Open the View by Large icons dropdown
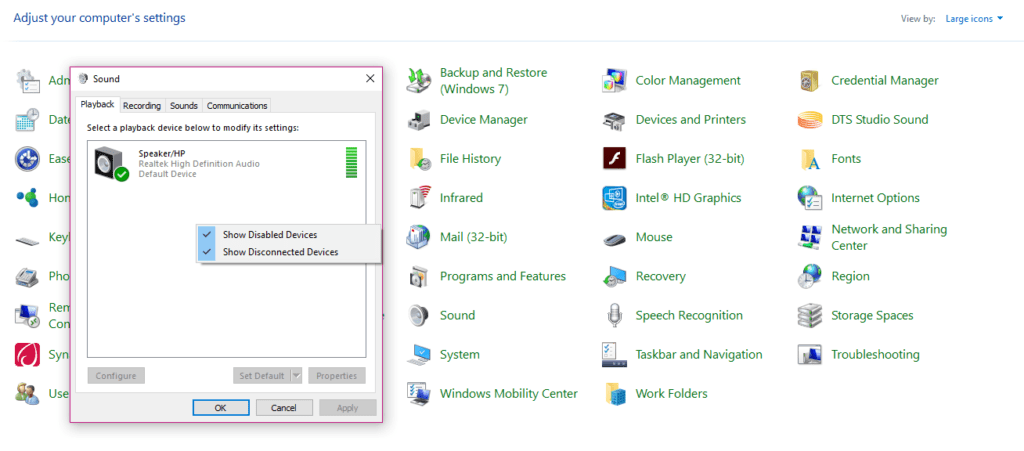 tap(974, 19)
